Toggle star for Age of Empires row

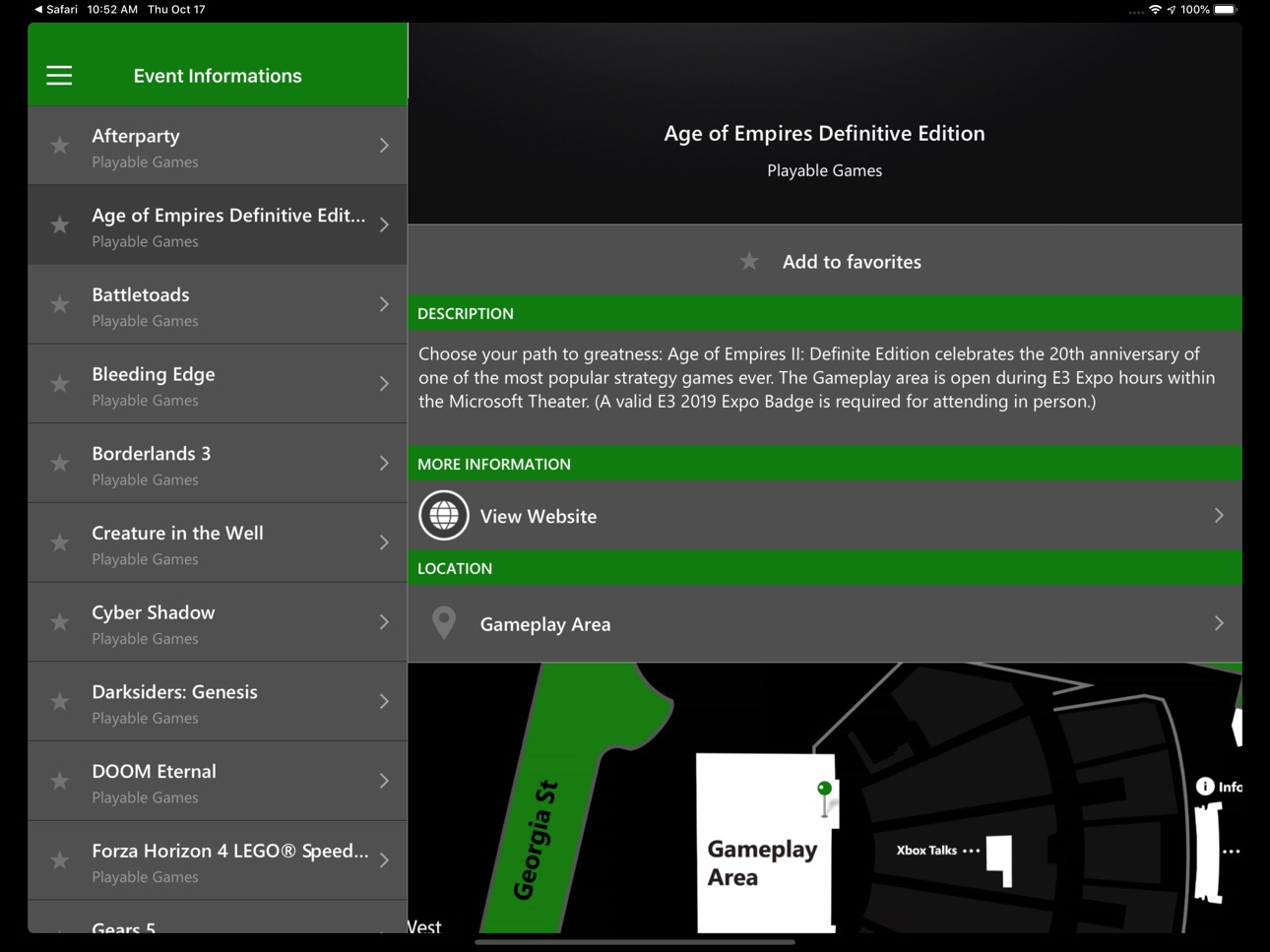(60, 225)
